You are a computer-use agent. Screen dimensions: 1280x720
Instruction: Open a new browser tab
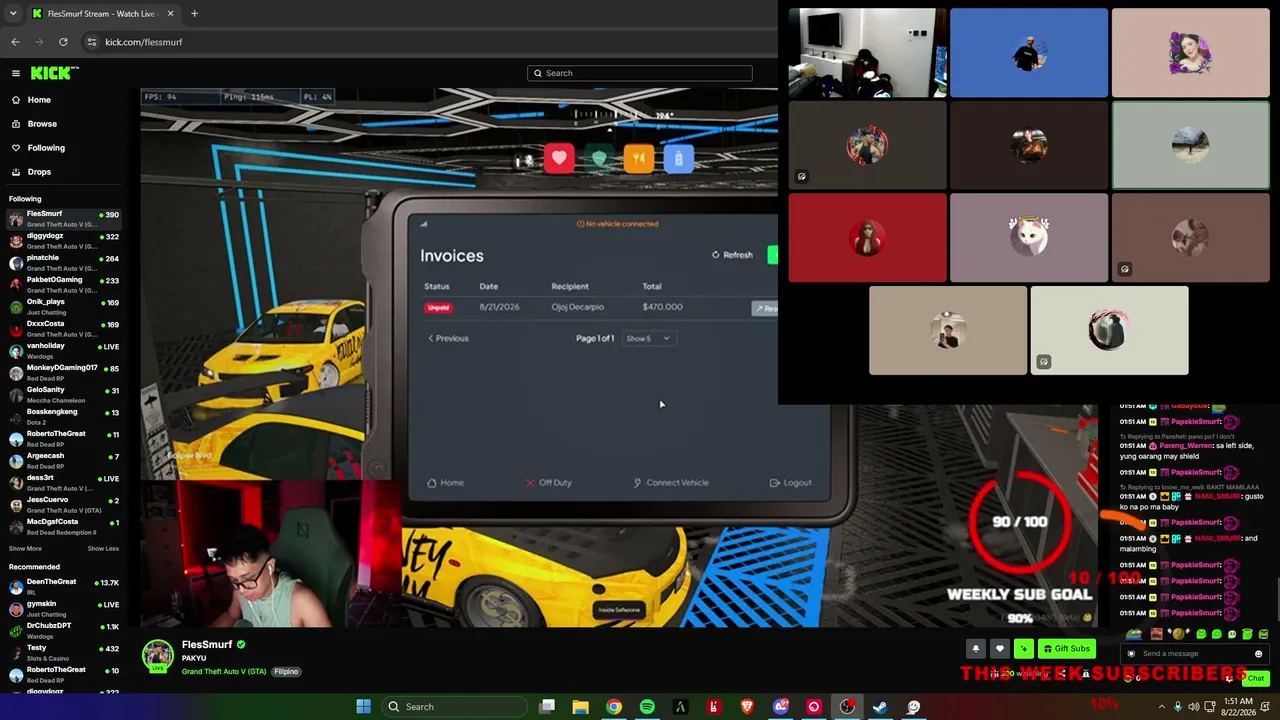click(194, 14)
